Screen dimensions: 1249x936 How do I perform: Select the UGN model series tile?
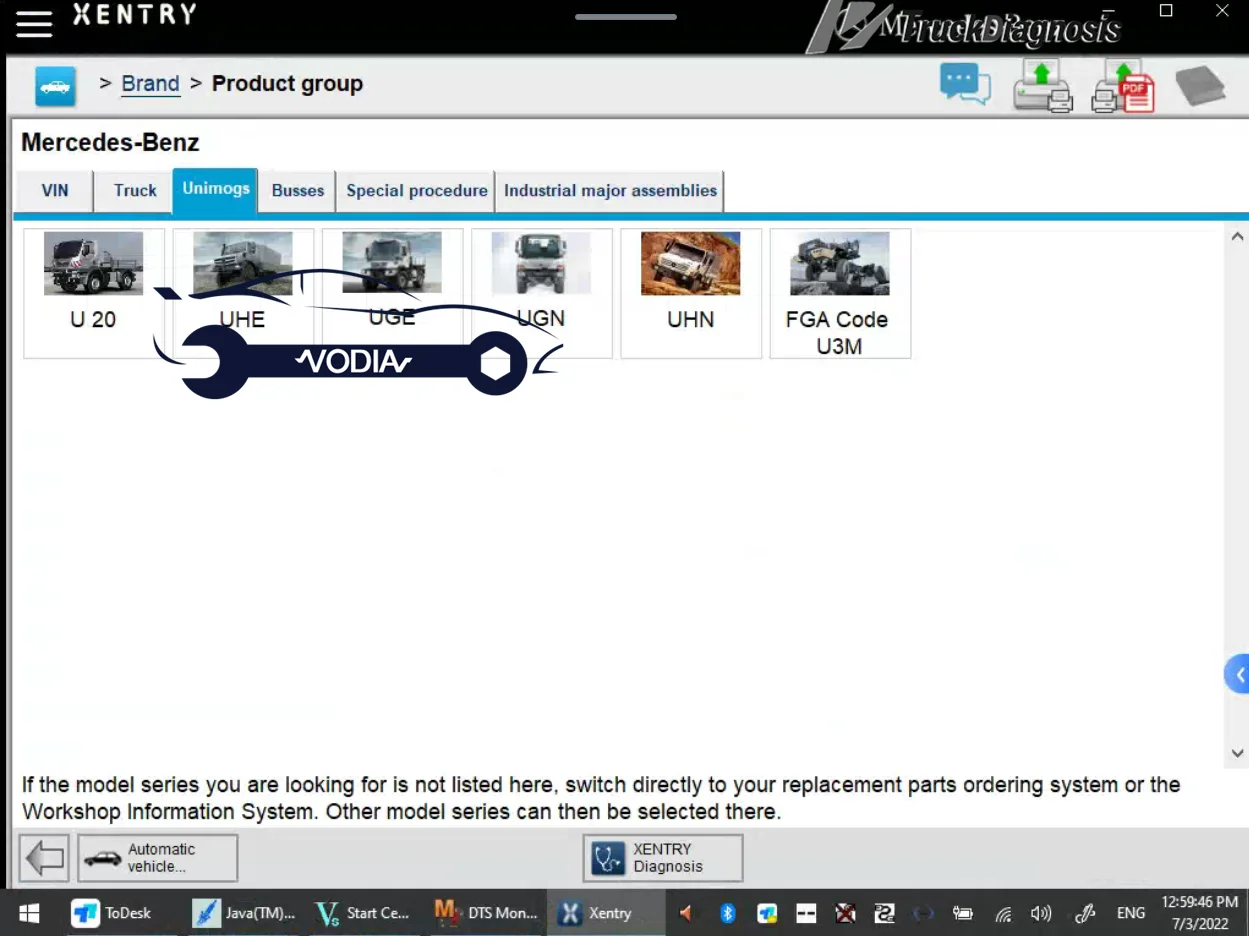[x=541, y=293]
